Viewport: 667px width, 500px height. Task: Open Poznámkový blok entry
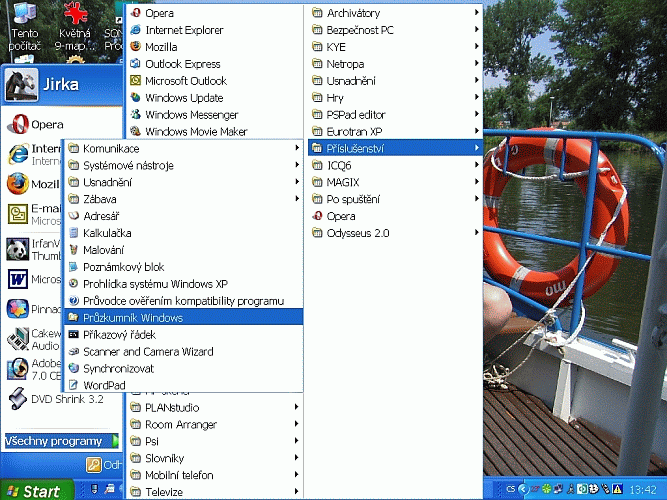[x=183, y=267]
